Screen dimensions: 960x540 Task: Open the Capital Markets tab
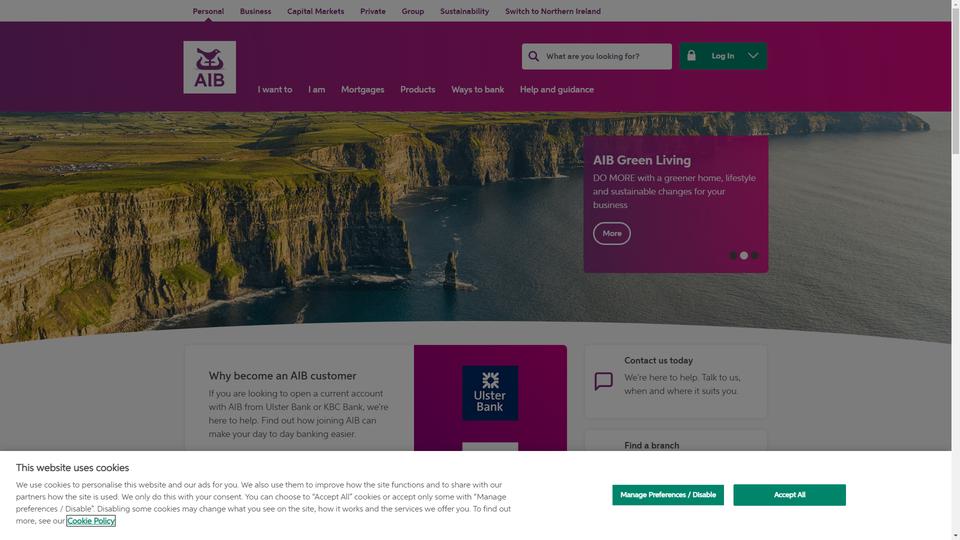click(x=315, y=11)
